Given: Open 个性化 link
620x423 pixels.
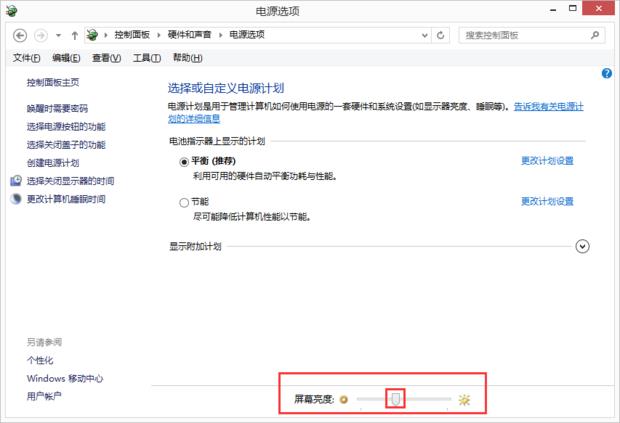Looking at the screenshot, I should tap(40, 360).
